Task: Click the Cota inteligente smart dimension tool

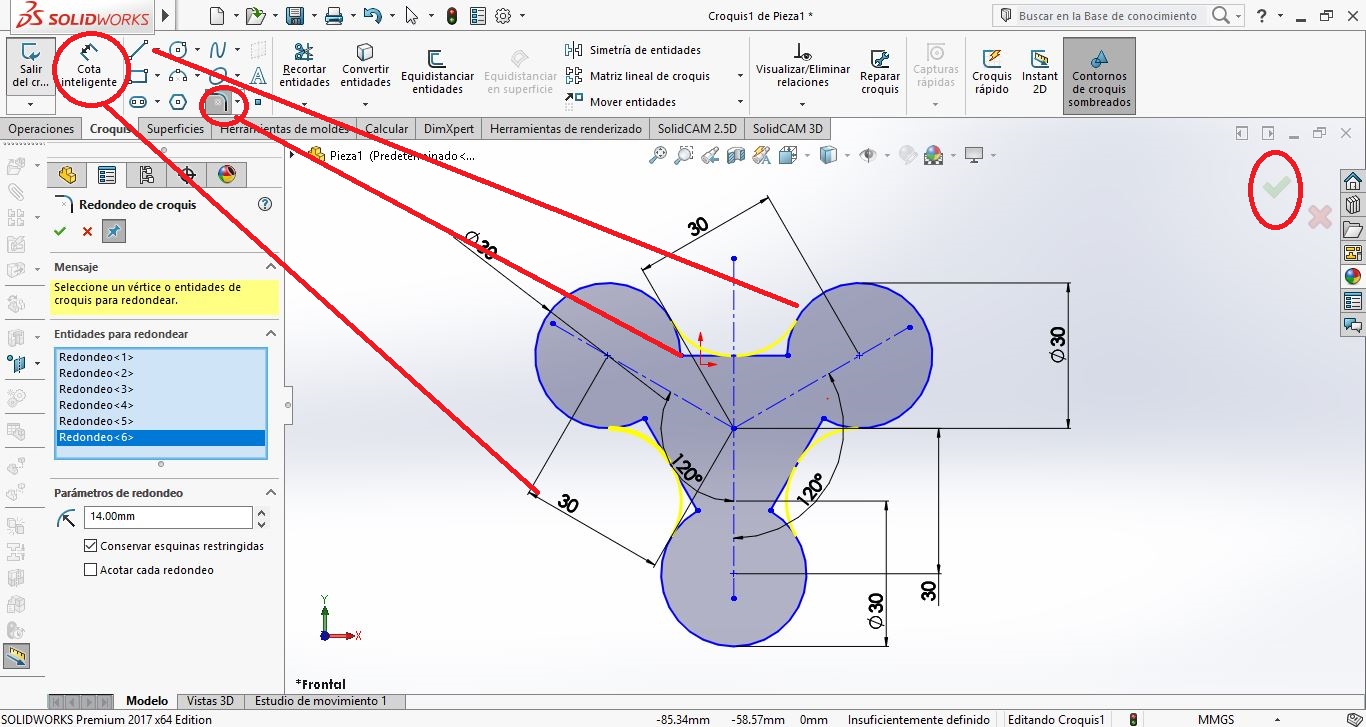Action: pos(89,66)
